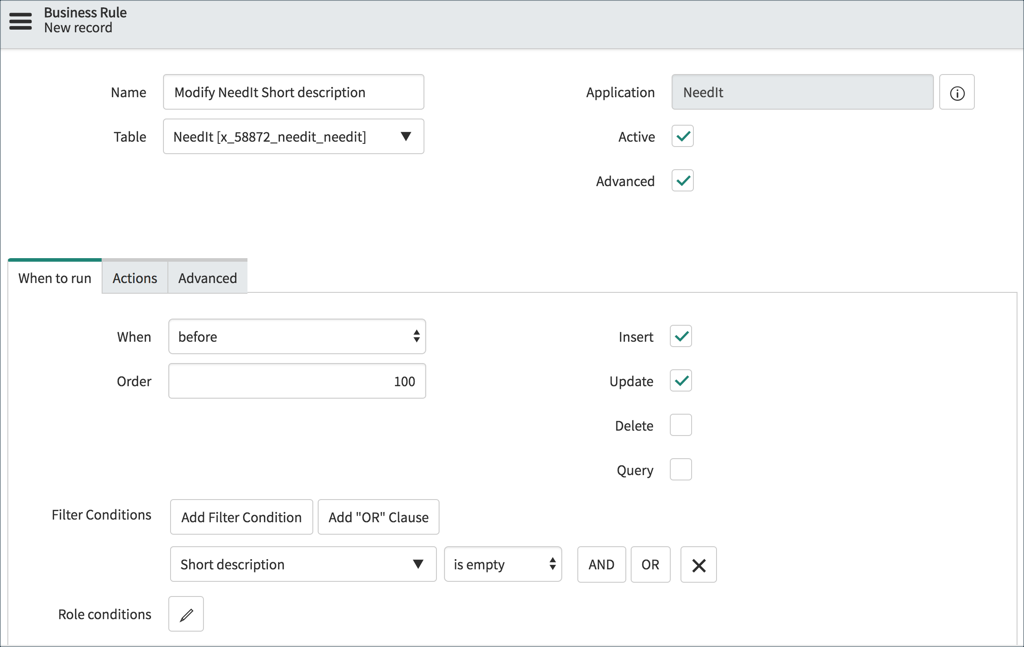Image resolution: width=1024 pixels, height=647 pixels.
Task: Remove the filter condition using X icon
Action: [697, 564]
